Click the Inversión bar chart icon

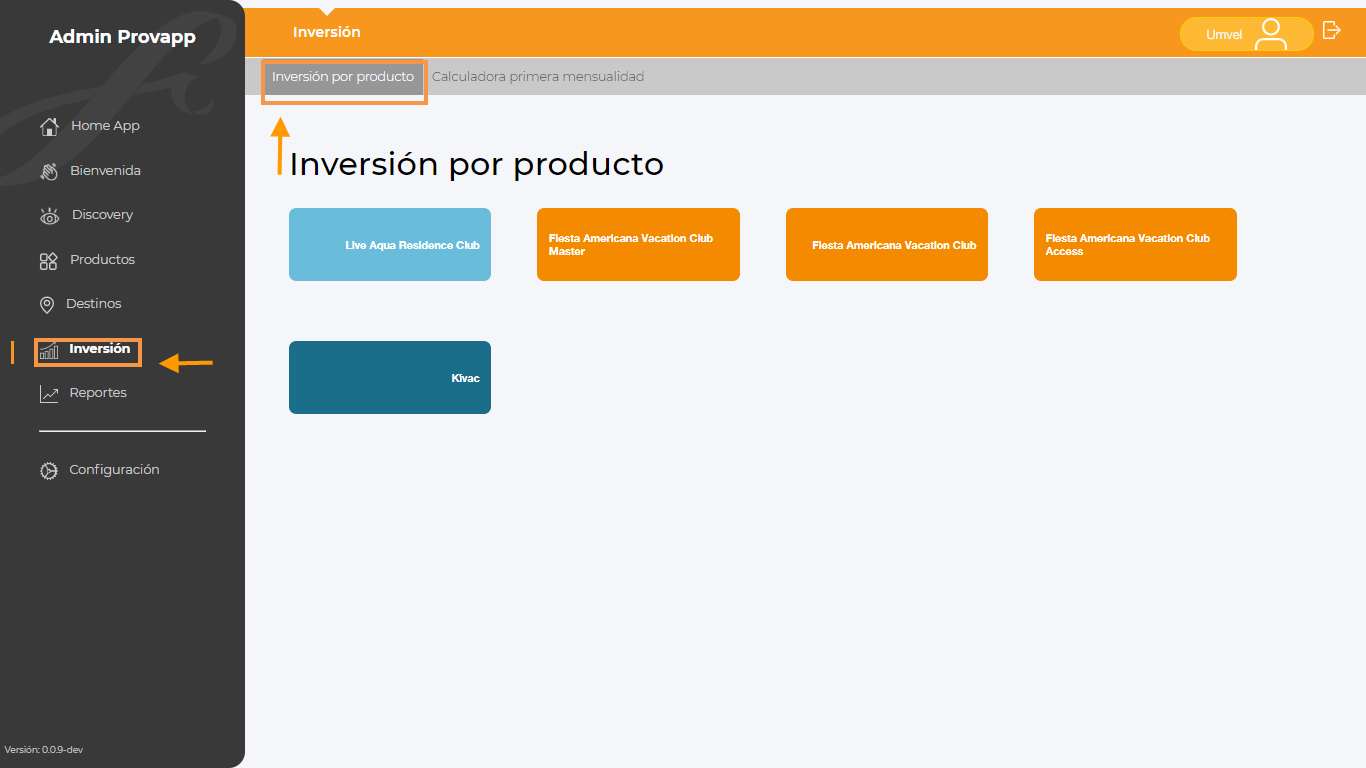pos(48,350)
